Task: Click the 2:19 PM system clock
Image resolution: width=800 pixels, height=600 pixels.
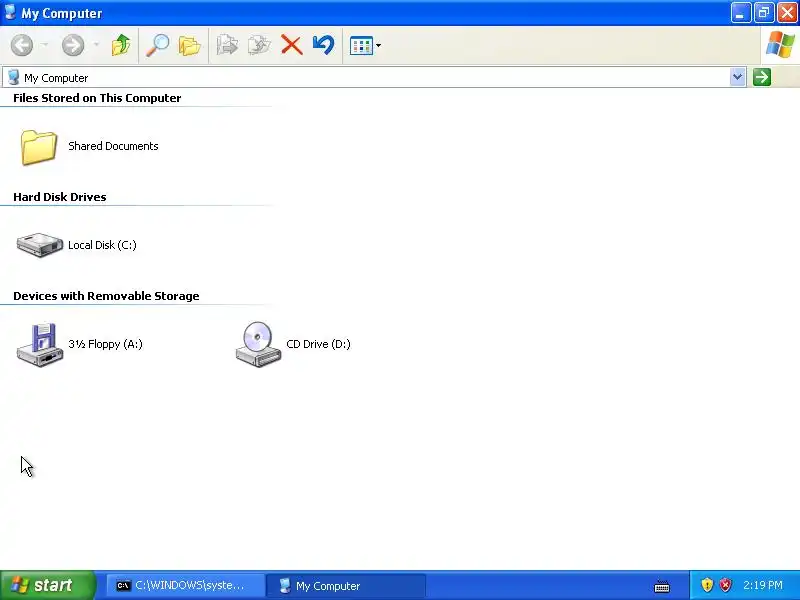Action: tap(763, 585)
